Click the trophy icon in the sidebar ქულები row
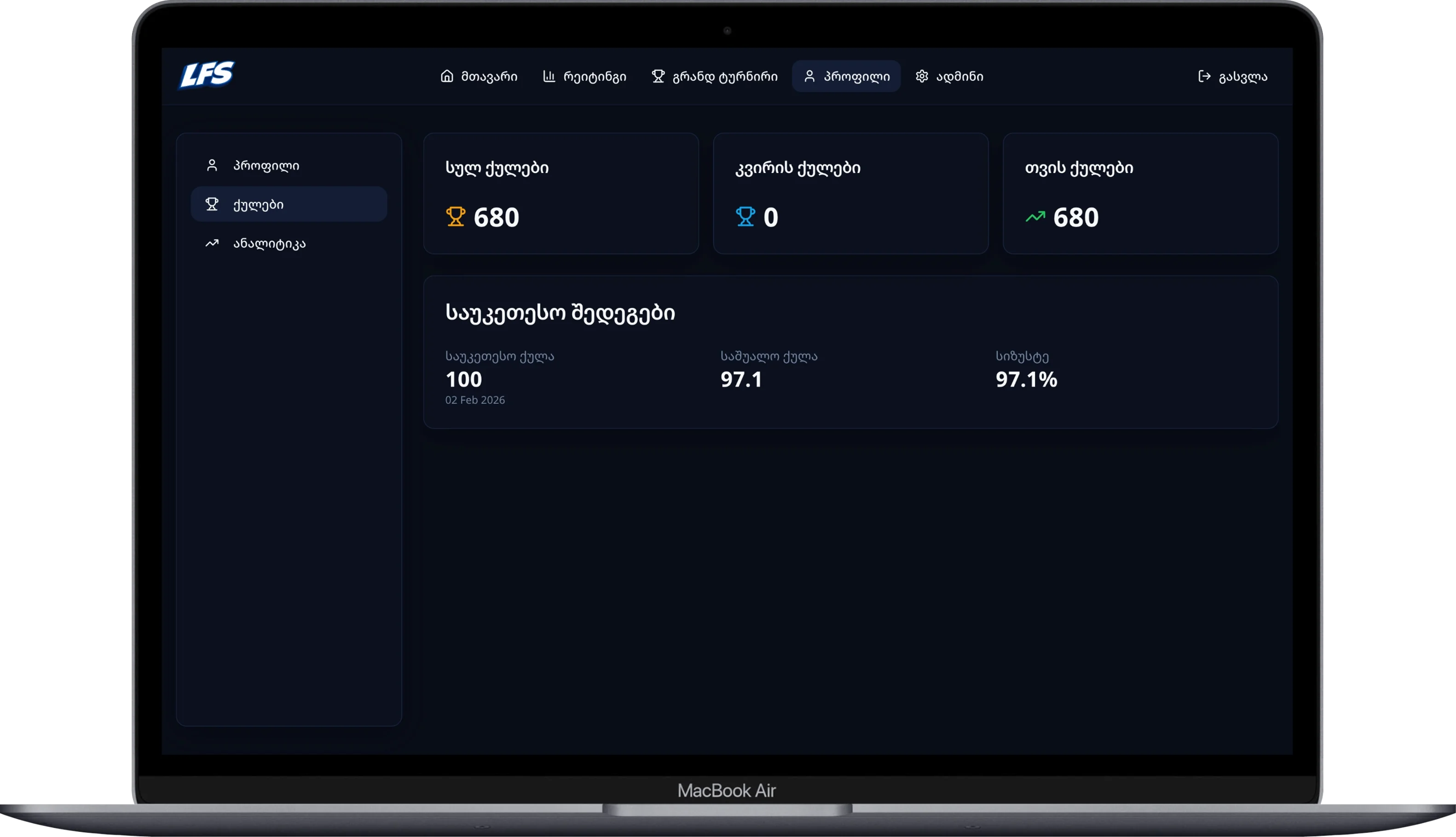 (212, 204)
